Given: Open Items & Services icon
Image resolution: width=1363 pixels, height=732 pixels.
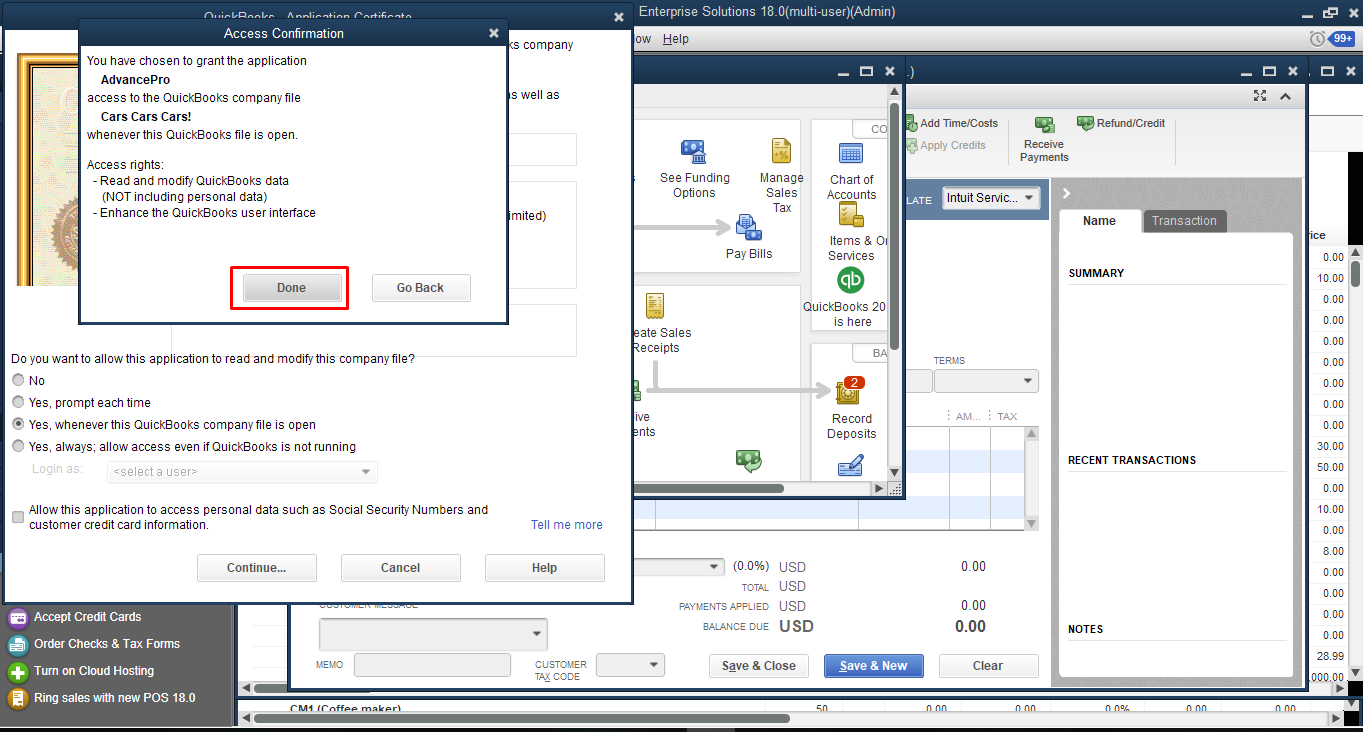Looking at the screenshot, I should coord(851,215).
